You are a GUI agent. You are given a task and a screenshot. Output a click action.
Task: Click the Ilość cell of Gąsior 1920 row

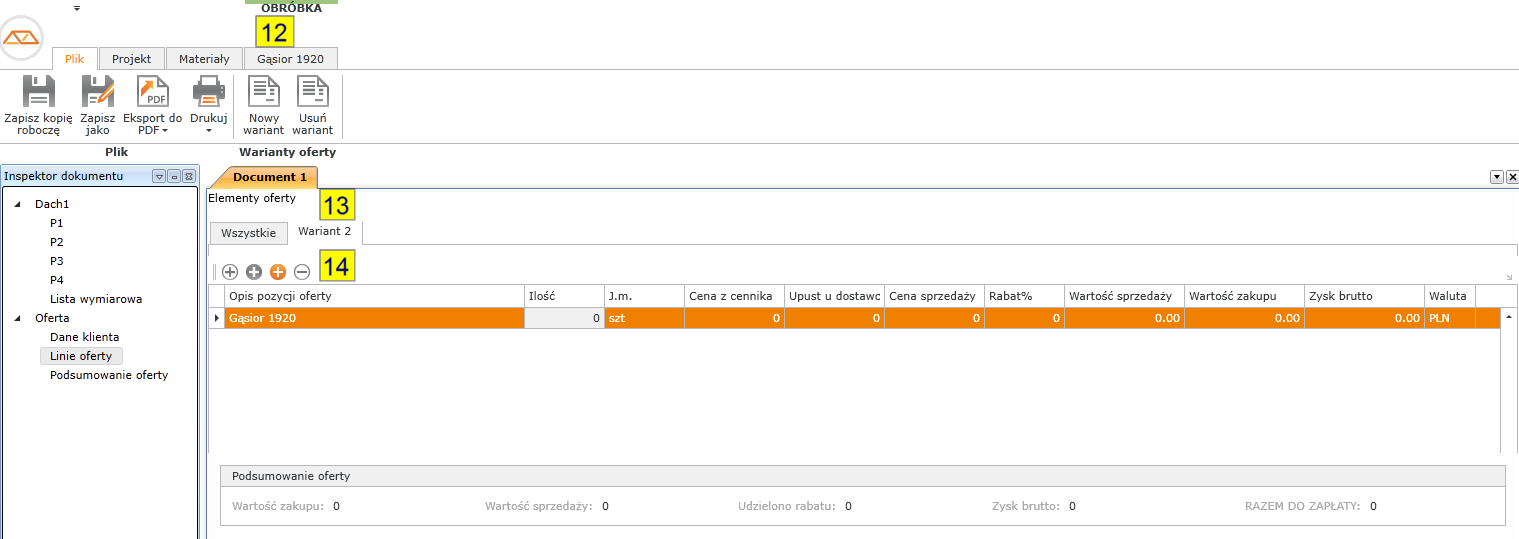point(564,318)
